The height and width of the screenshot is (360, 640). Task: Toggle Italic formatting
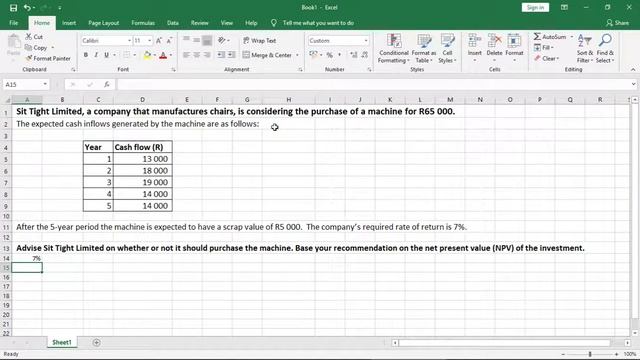(96, 55)
